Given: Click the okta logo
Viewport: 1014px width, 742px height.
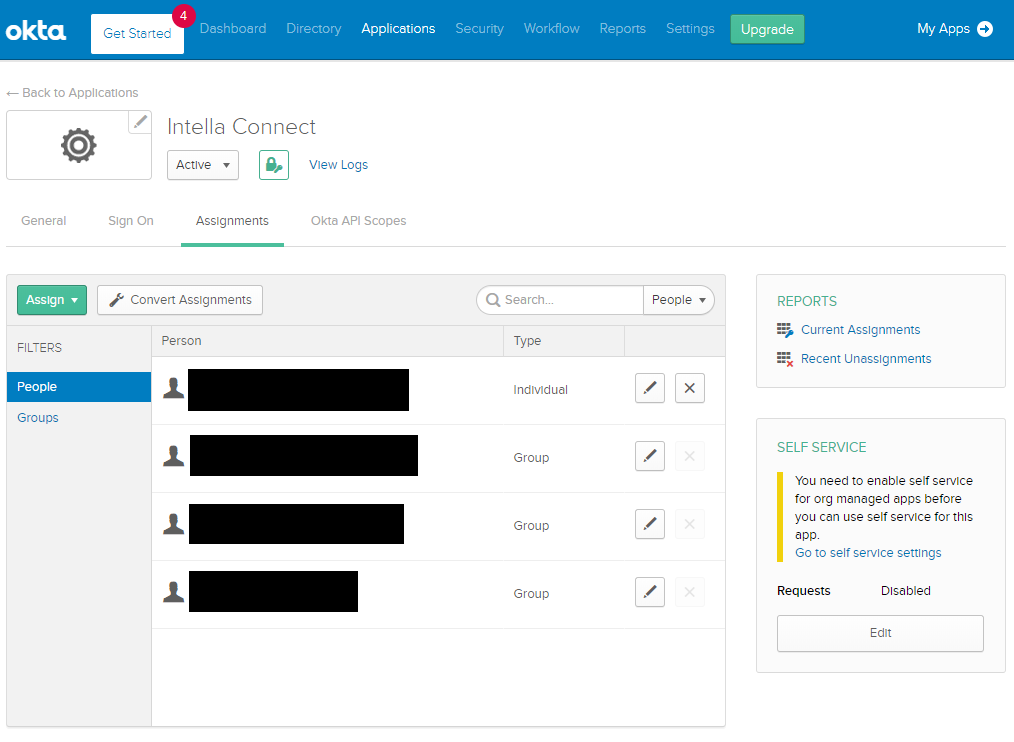Looking at the screenshot, I should tap(35, 30).
